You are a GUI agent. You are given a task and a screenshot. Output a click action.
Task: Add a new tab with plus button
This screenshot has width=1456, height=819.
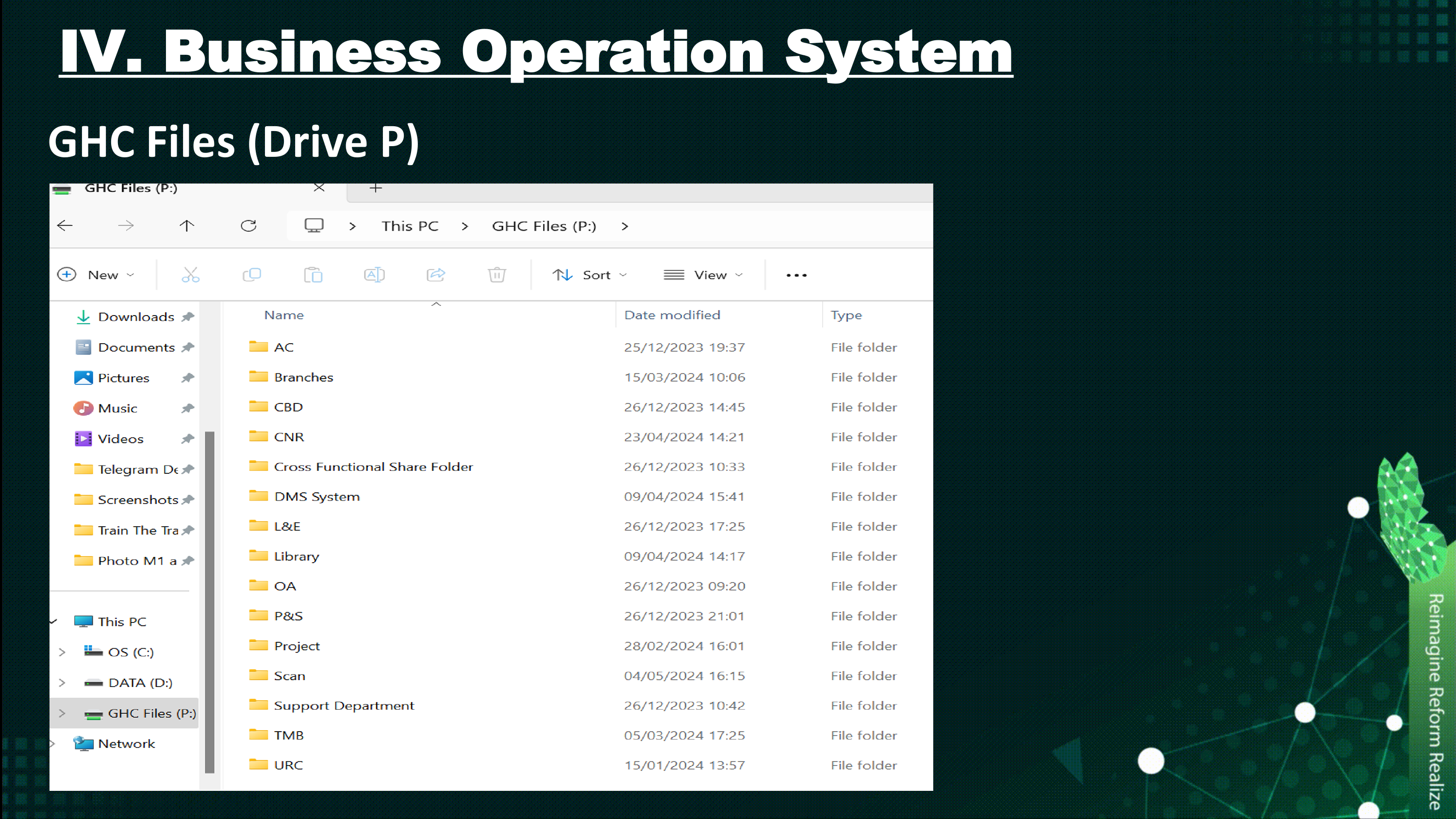[x=376, y=188]
